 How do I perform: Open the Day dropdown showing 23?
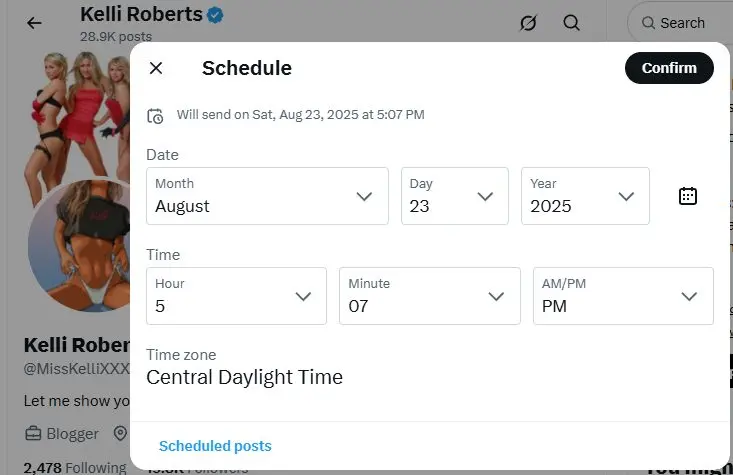tap(454, 196)
